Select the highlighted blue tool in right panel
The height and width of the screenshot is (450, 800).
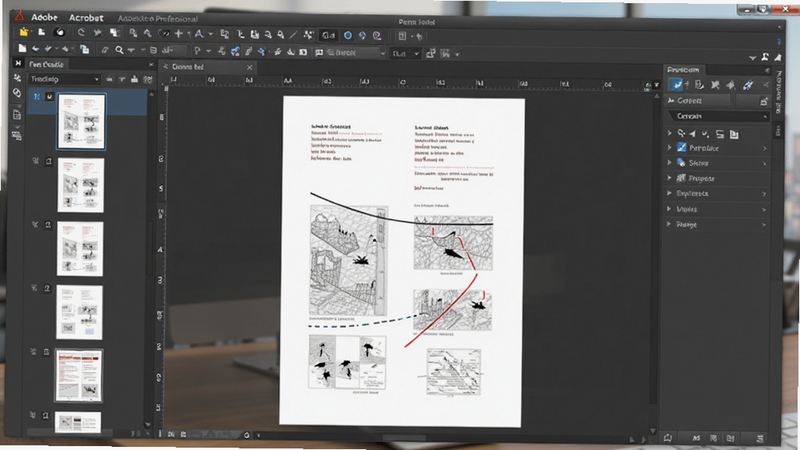coord(677,85)
